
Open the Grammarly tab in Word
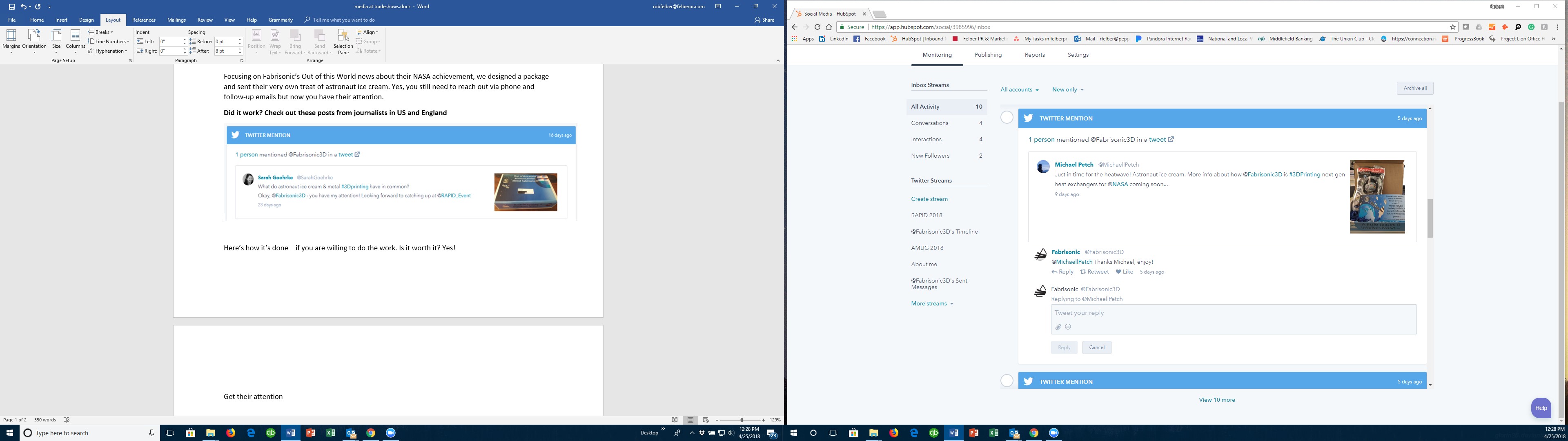coord(281,20)
